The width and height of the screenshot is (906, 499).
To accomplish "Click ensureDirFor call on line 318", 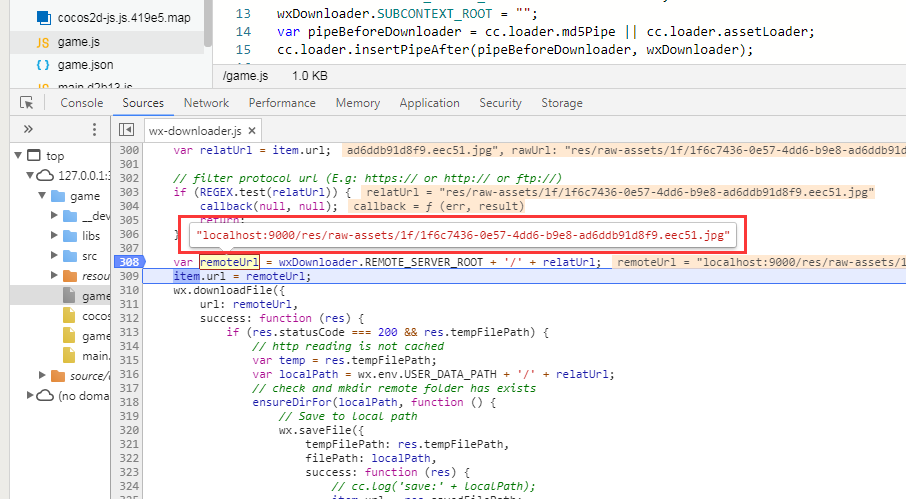I will click(292, 402).
